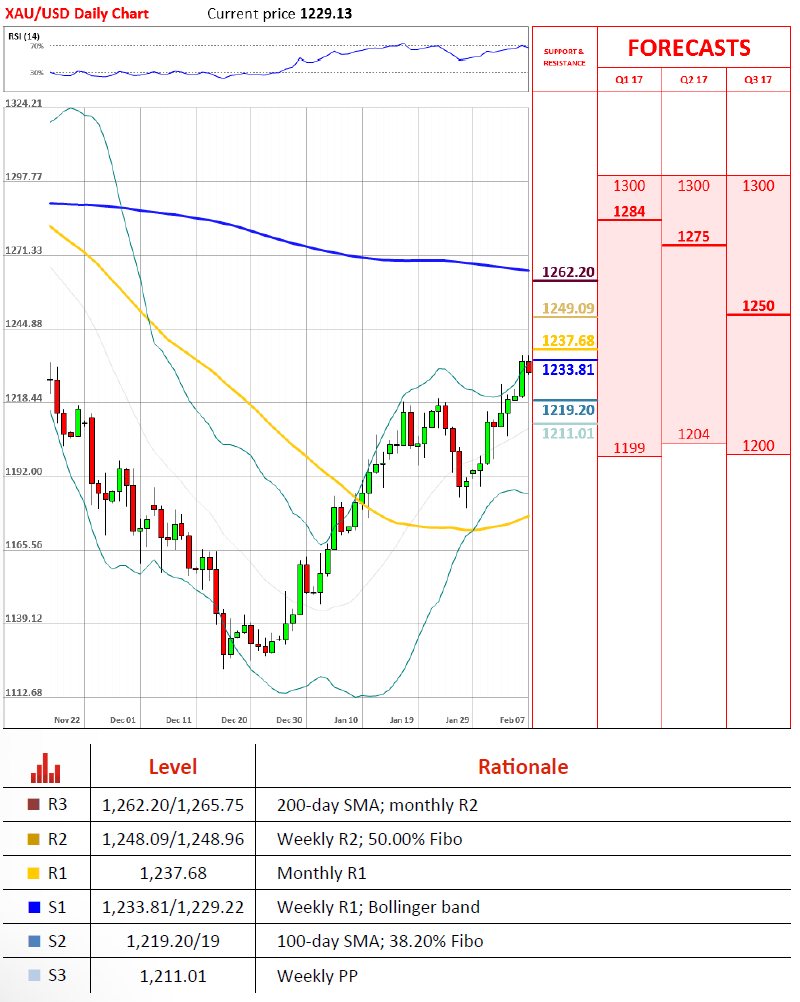
Task: Click the Level column header
Action: 173,767
